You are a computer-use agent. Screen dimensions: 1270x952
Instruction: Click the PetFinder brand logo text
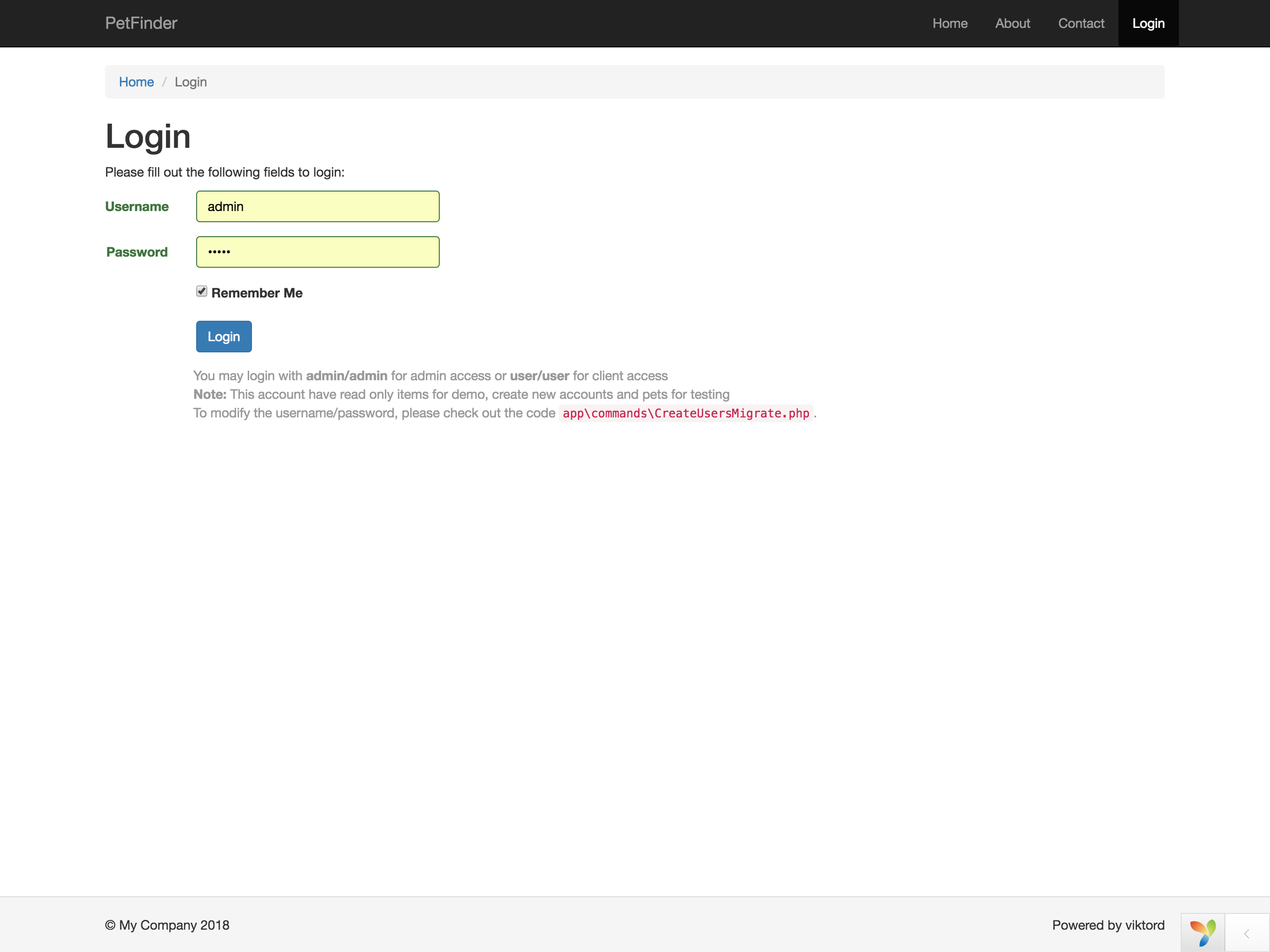(x=141, y=23)
